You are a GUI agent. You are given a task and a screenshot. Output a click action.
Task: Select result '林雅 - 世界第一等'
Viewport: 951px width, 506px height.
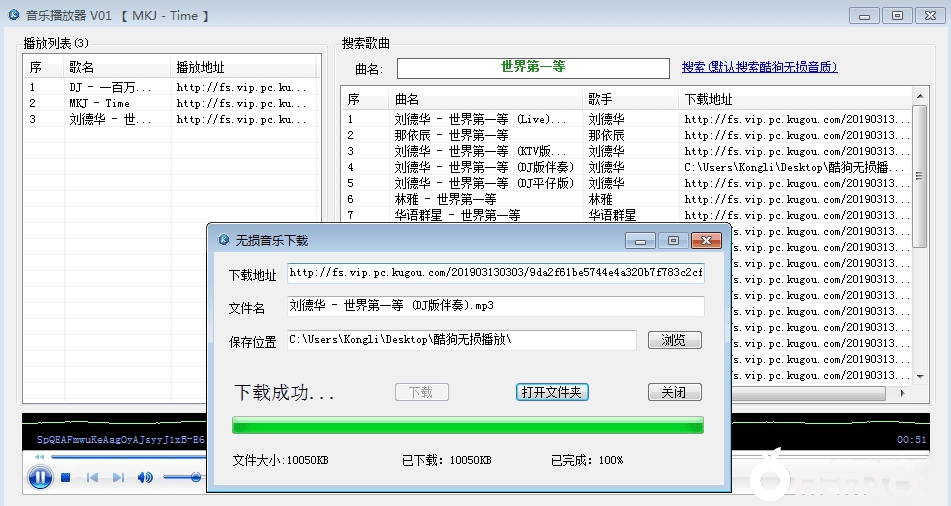point(627,199)
